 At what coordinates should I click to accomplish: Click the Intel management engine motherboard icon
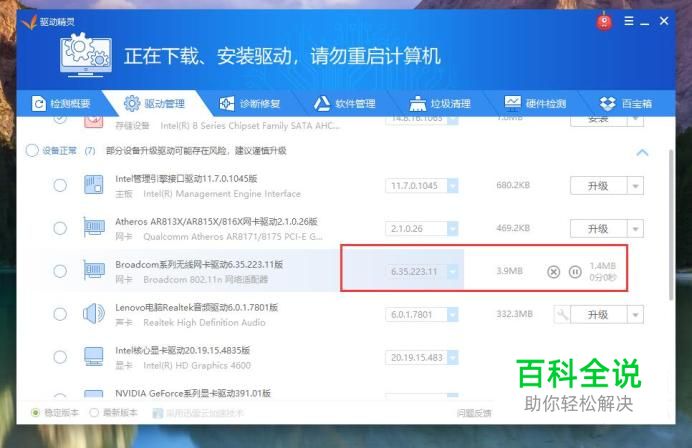click(94, 185)
